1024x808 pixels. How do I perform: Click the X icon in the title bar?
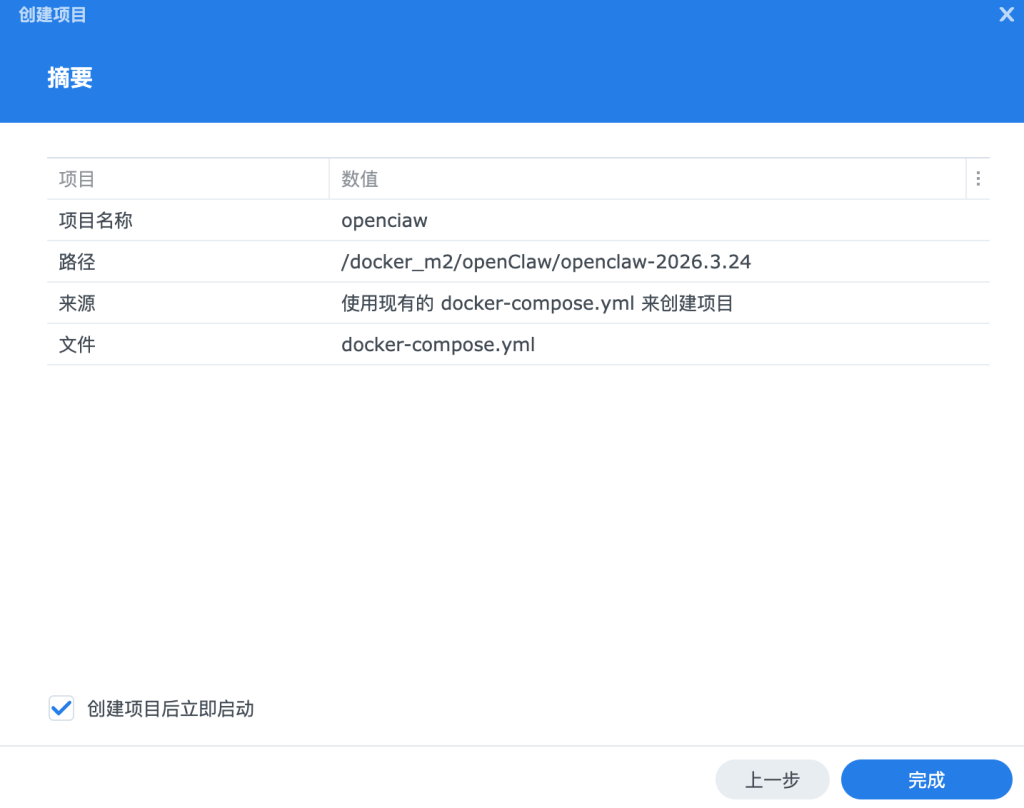(1006, 14)
